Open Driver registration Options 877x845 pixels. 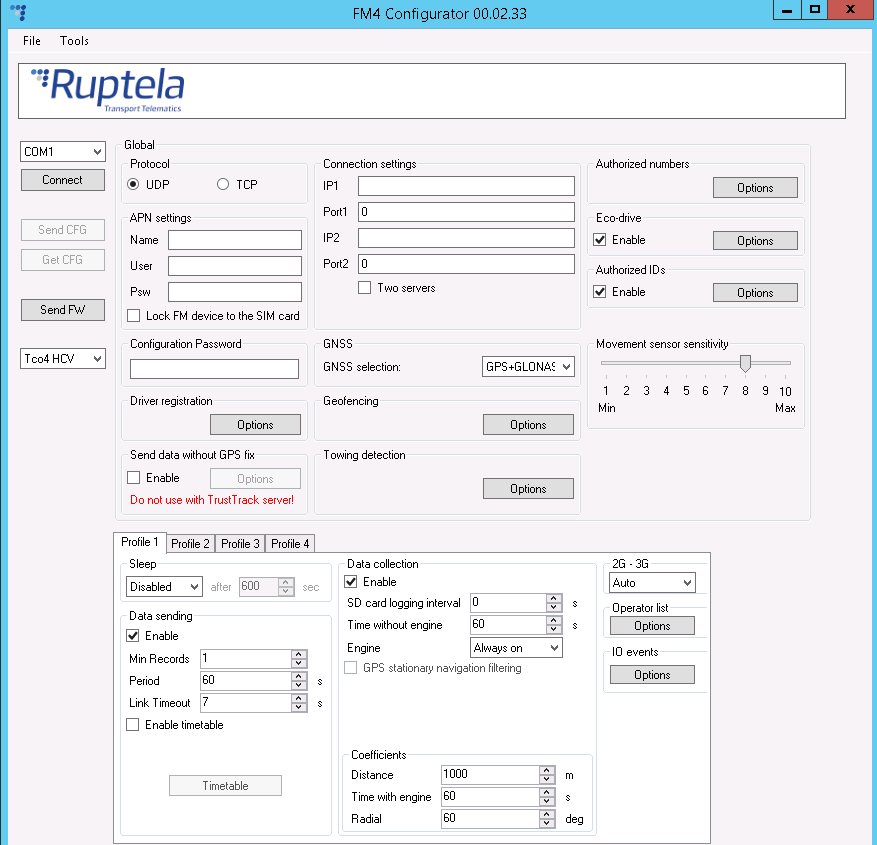255,425
